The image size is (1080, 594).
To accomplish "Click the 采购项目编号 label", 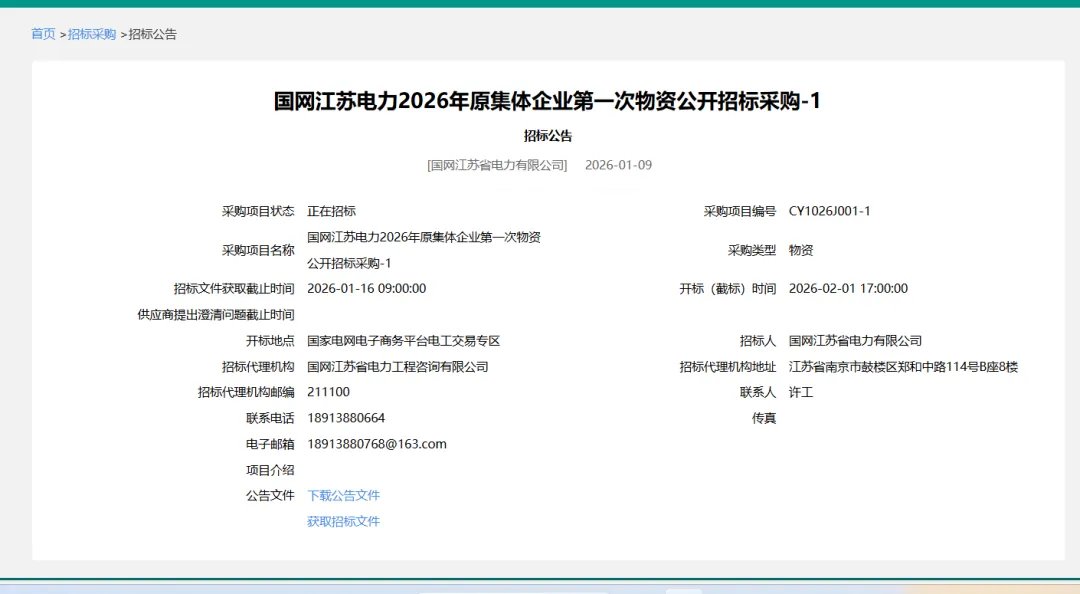I will click(740, 211).
